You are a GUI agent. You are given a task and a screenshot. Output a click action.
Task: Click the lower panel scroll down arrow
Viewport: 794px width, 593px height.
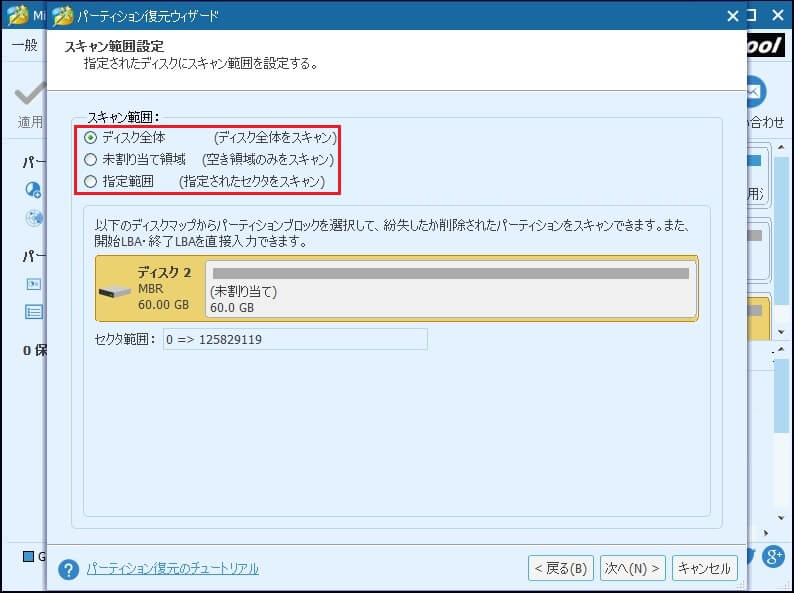[x=780, y=518]
